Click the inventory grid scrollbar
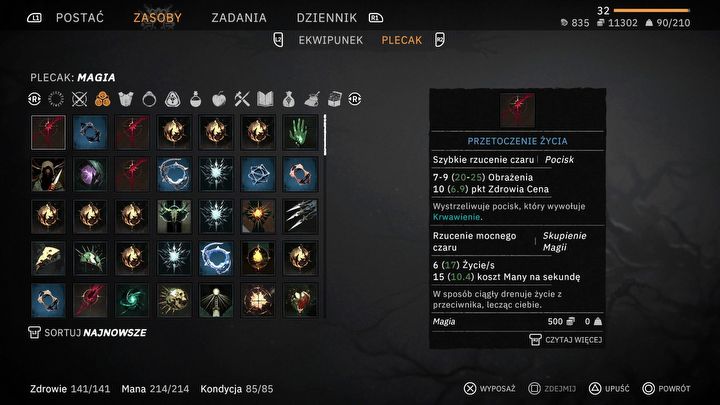The height and width of the screenshot is (405, 720). click(x=325, y=135)
